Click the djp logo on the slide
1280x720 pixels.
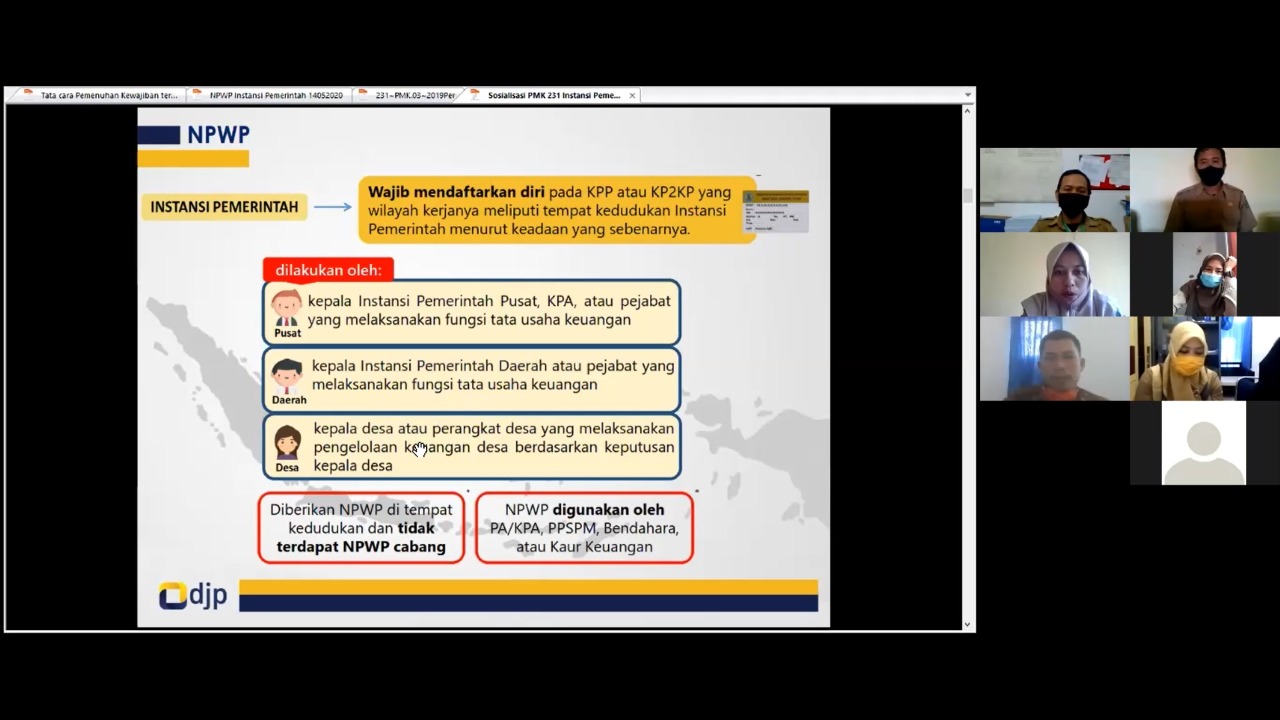tap(193, 596)
